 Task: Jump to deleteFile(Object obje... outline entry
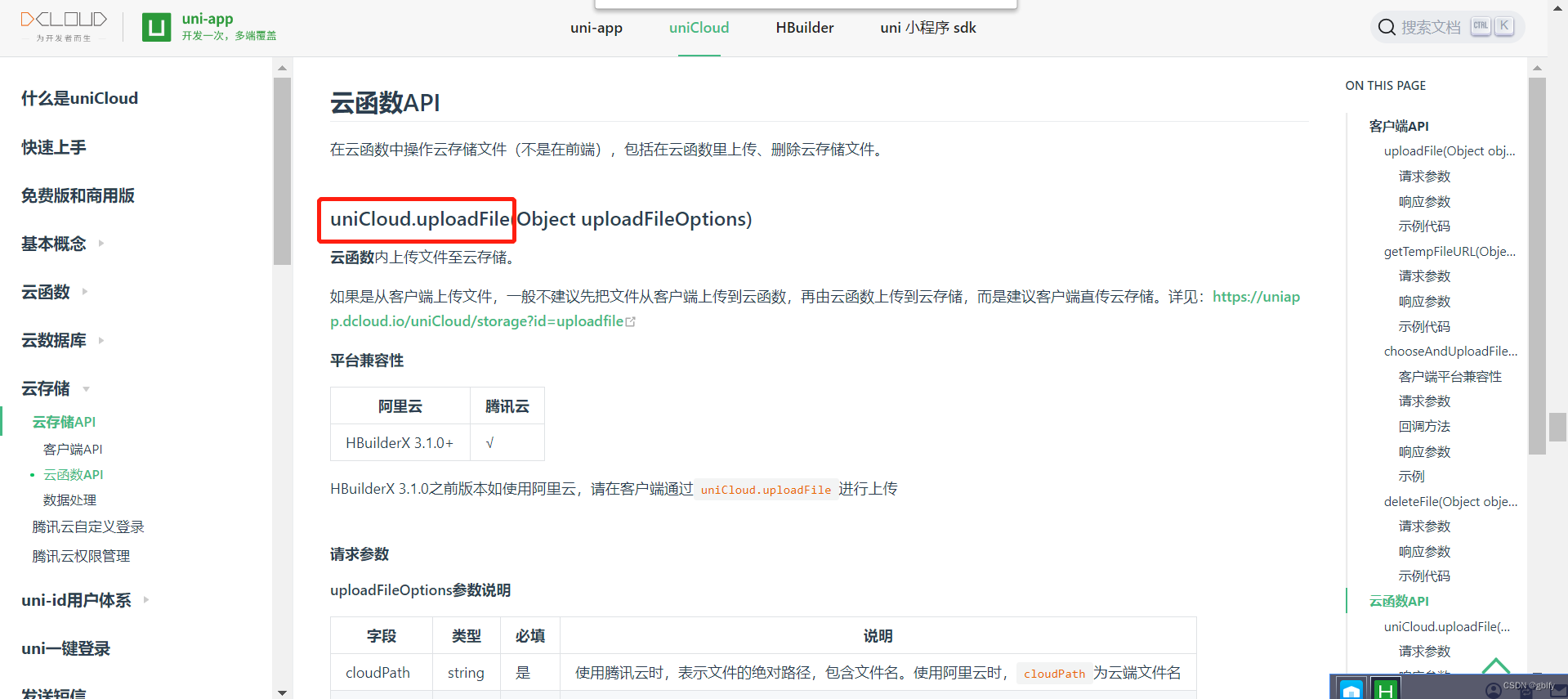[x=1450, y=502]
